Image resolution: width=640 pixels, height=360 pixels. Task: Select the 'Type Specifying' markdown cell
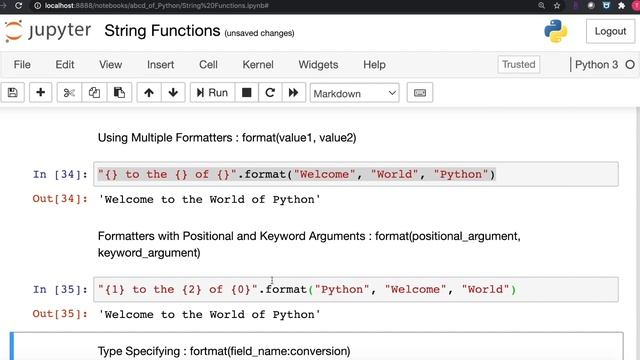[x=317, y=347]
